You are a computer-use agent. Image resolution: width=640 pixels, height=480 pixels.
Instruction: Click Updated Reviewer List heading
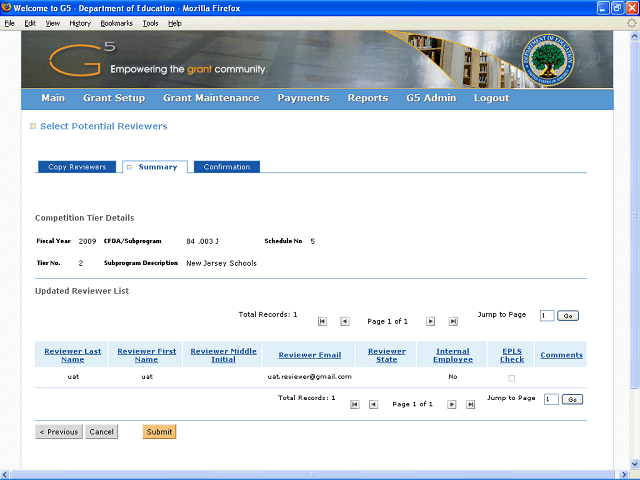point(82,291)
